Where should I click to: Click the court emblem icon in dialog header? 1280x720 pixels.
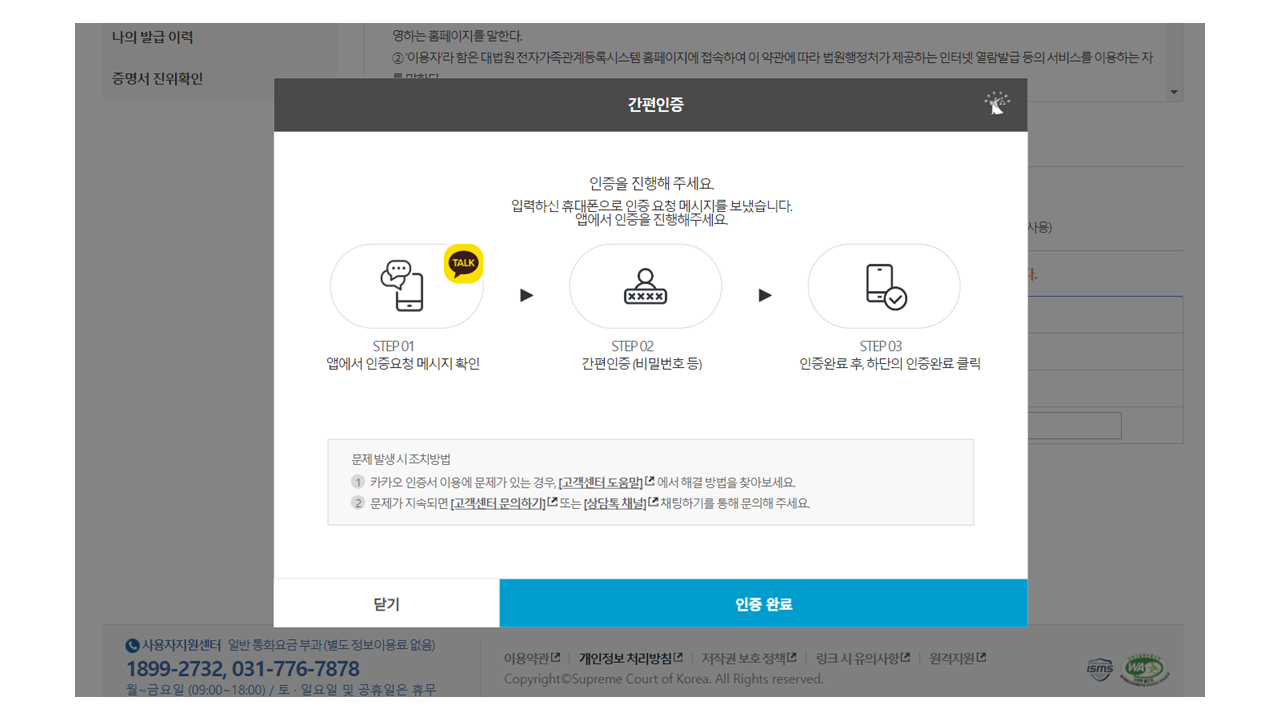pyautogui.click(x=996, y=104)
